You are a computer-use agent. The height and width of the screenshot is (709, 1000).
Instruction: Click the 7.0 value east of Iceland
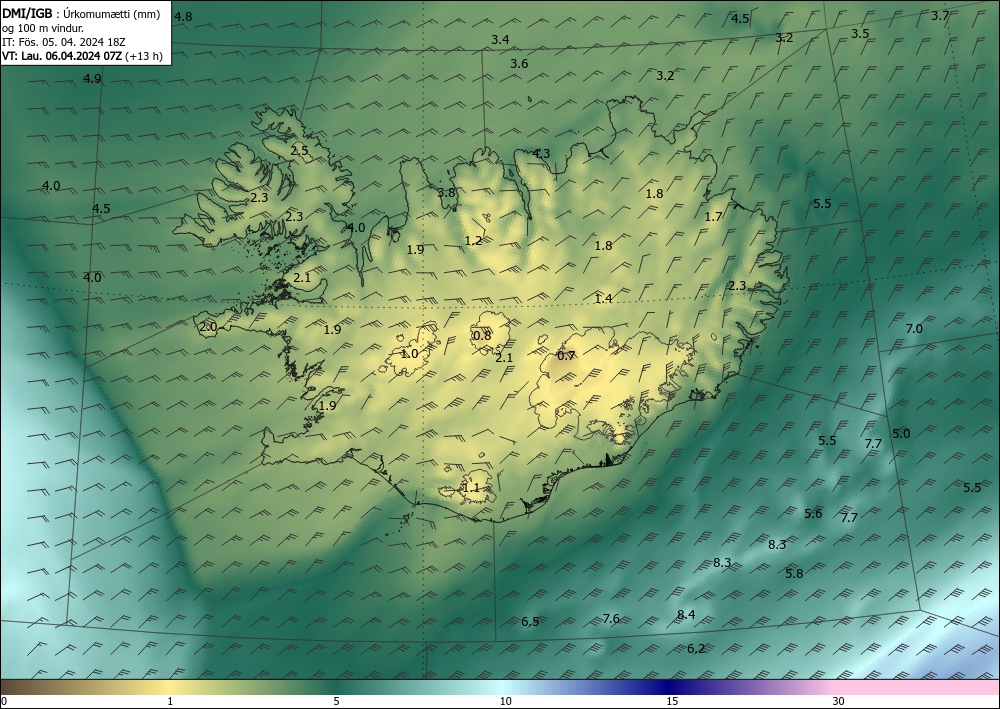(x=914, y=329)
